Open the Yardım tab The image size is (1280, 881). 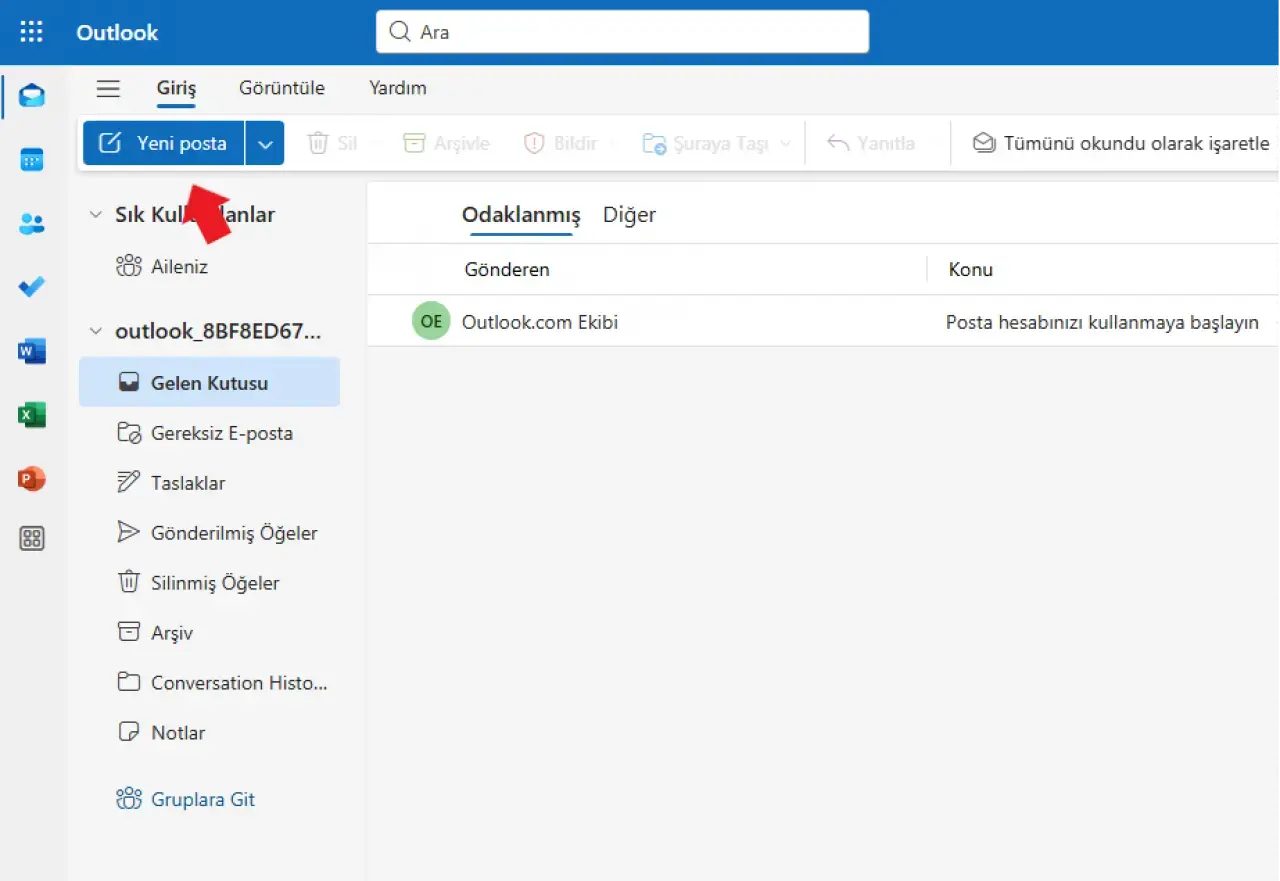coord(398,88)
